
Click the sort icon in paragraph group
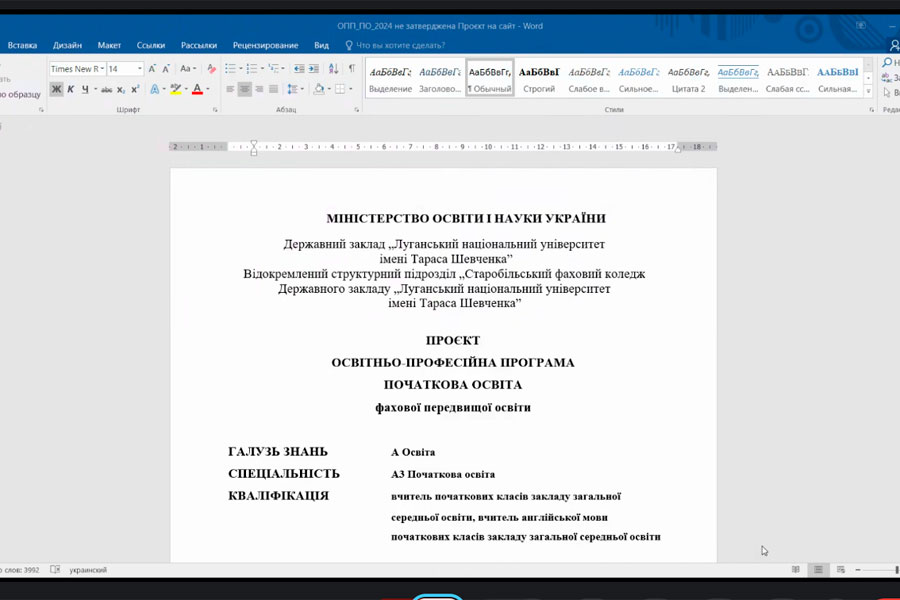[334, 69]
